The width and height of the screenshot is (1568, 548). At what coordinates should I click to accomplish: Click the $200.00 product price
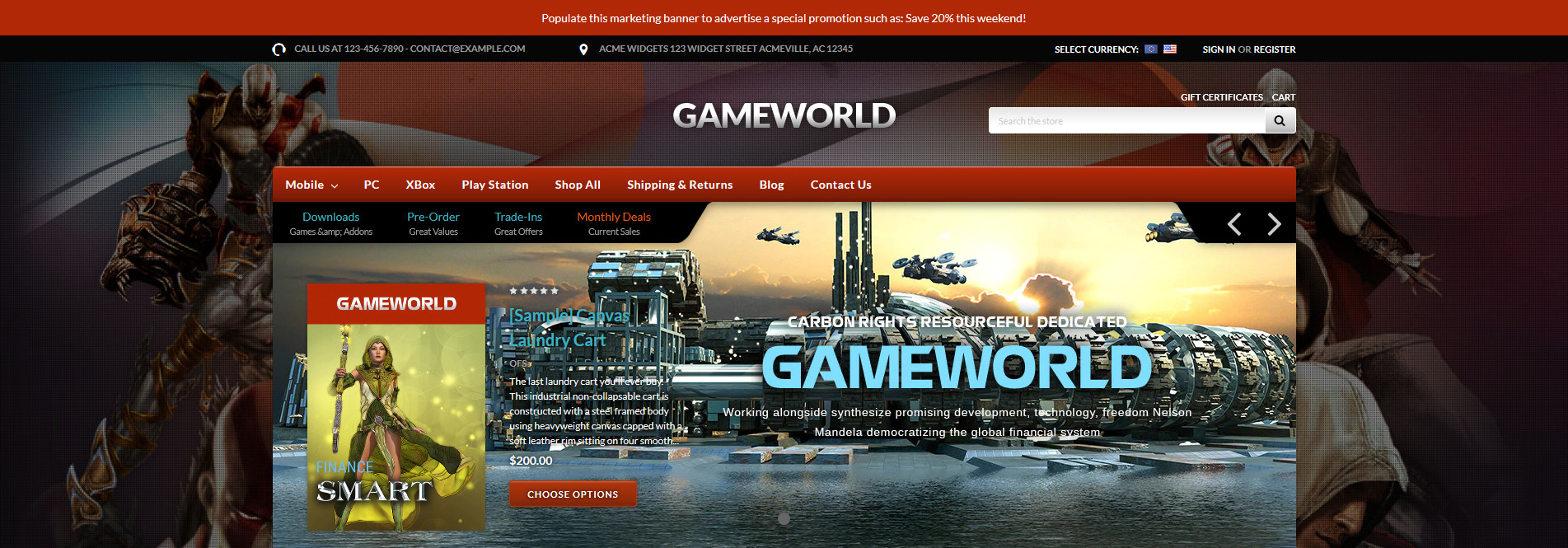tap(531, 461)
